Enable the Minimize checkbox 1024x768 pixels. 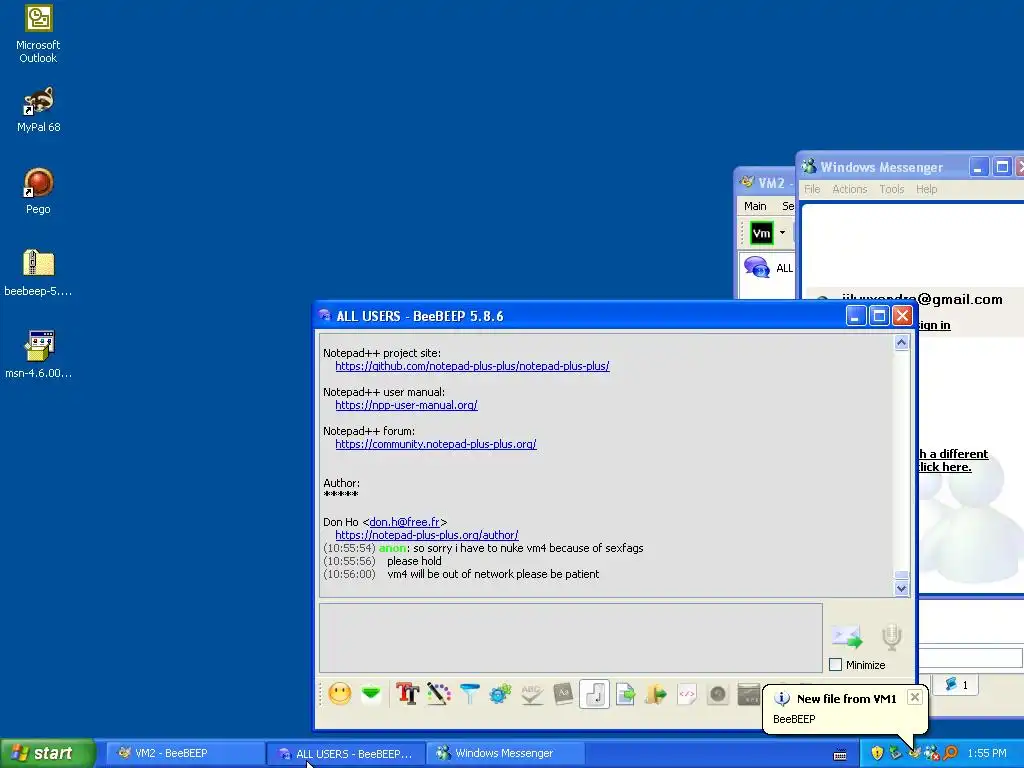coord(835,665)
